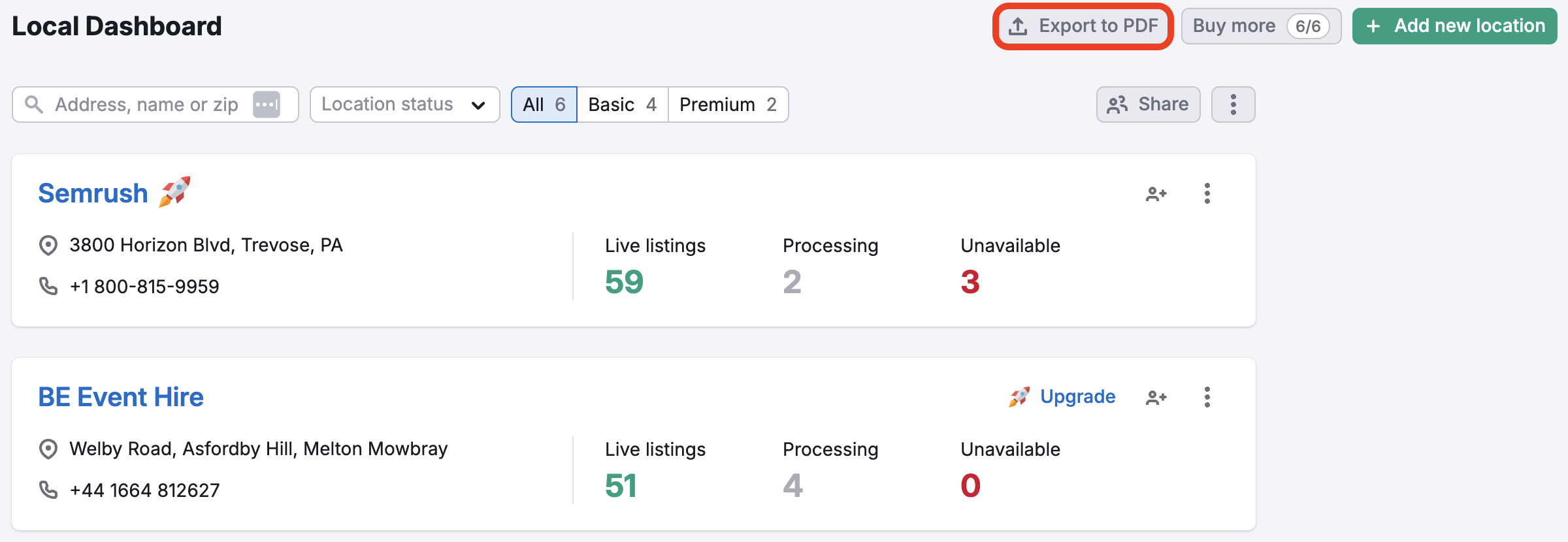This screenshot has height=542, width=1568.
Task: Open the dashboard more options menu next to Share
Action: [1233, 104]
